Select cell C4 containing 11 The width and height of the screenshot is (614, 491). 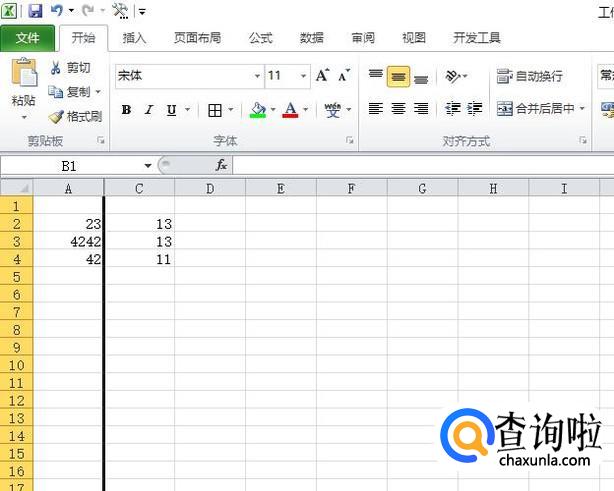pyautogui.click(x=139, y=259)
